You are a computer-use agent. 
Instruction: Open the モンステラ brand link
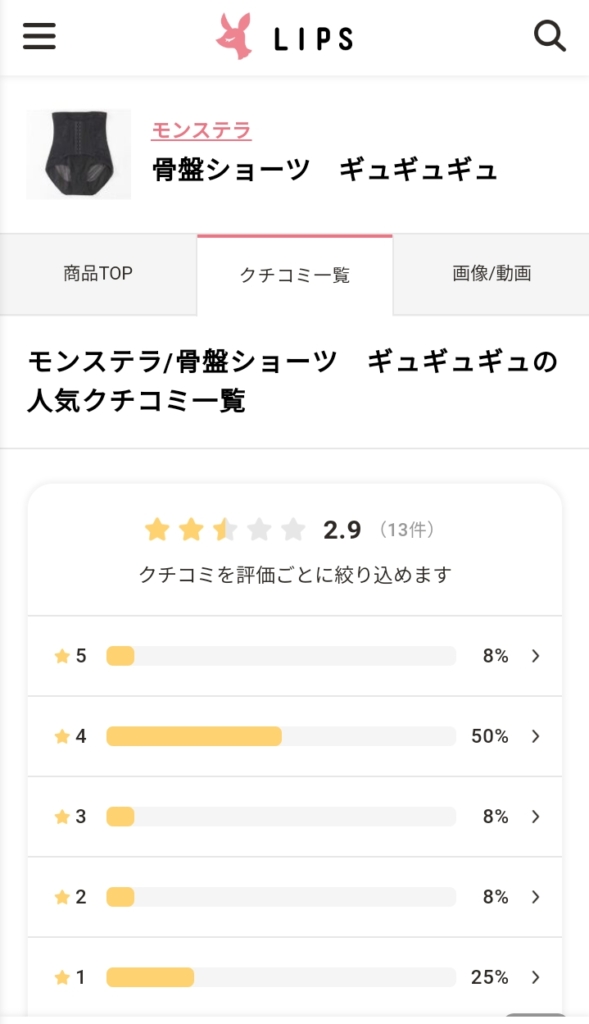[x=201, y=131]
